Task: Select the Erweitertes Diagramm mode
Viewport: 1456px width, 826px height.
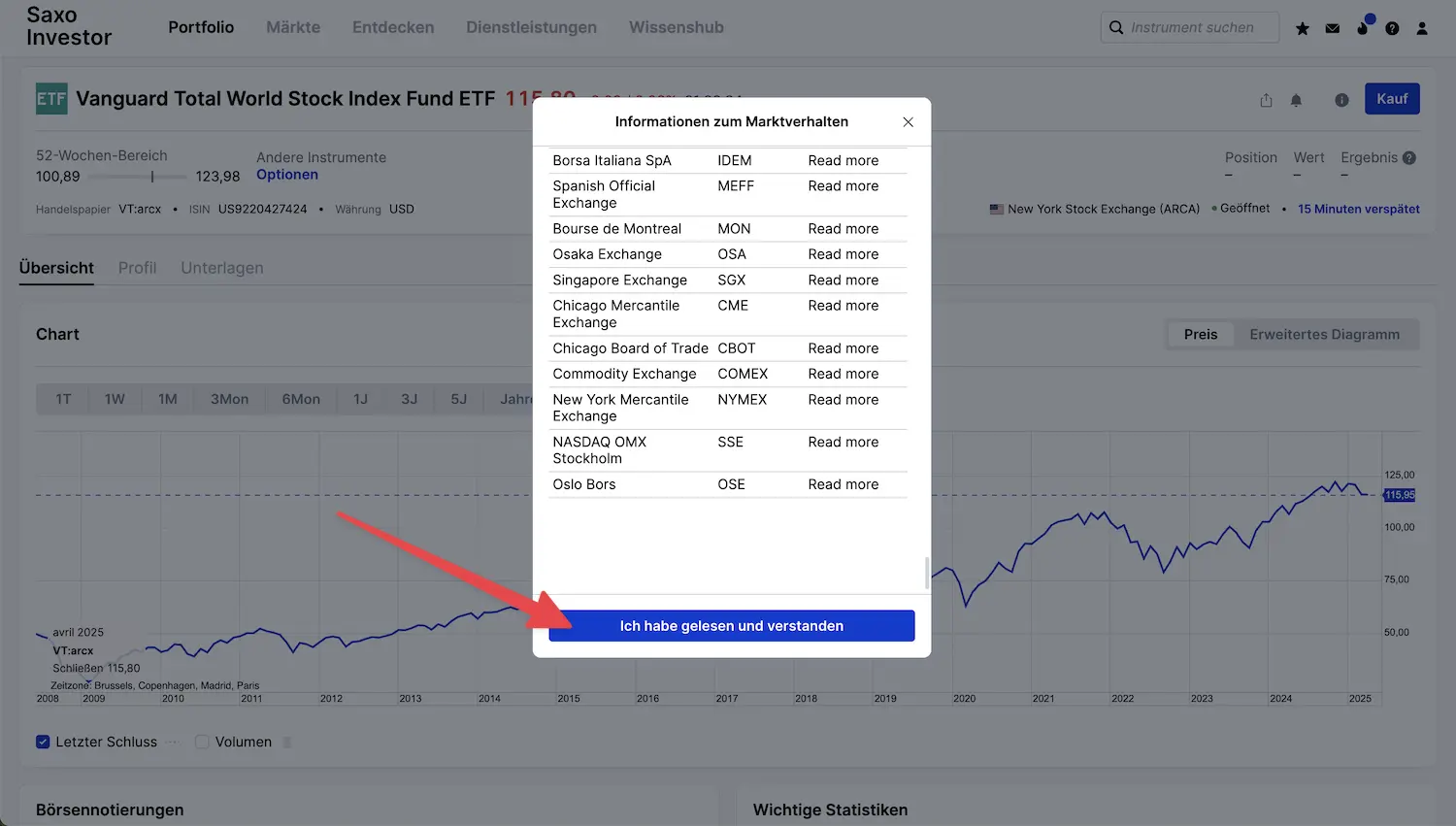Action: click(x=1325, y=334)
